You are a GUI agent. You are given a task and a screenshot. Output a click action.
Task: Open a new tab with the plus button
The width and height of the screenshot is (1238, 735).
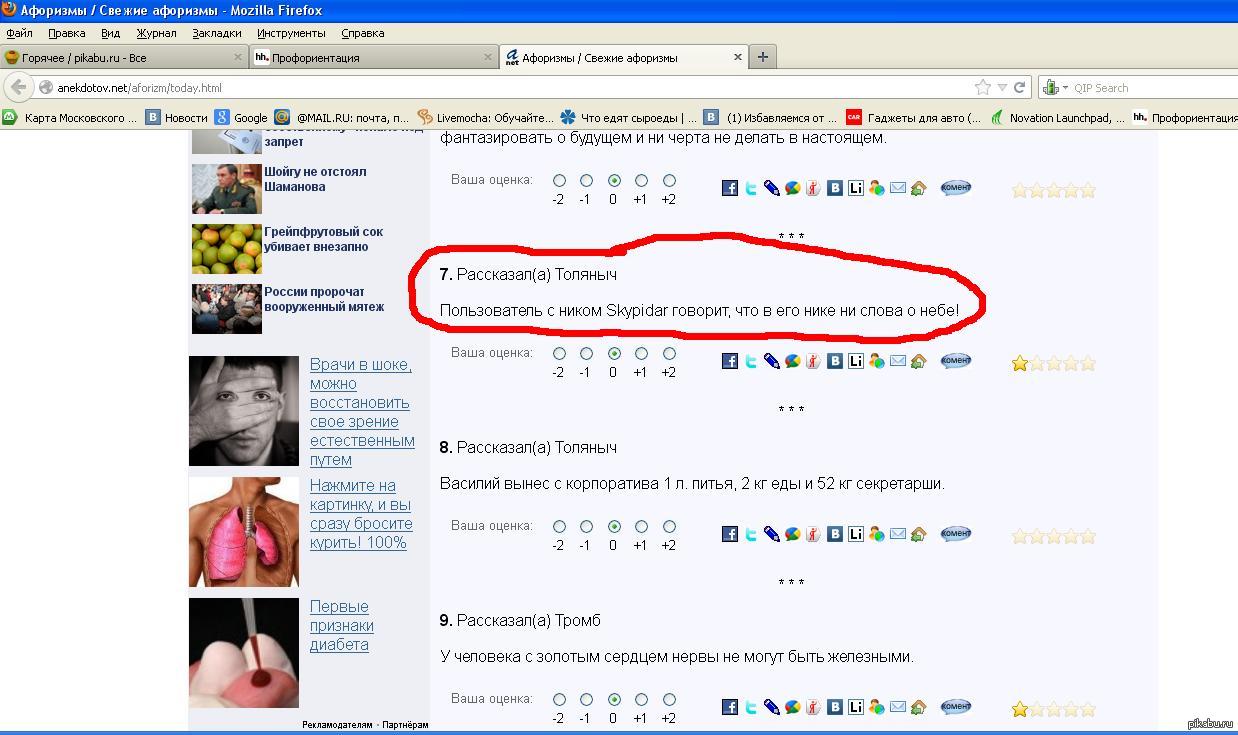click(762, 57)
